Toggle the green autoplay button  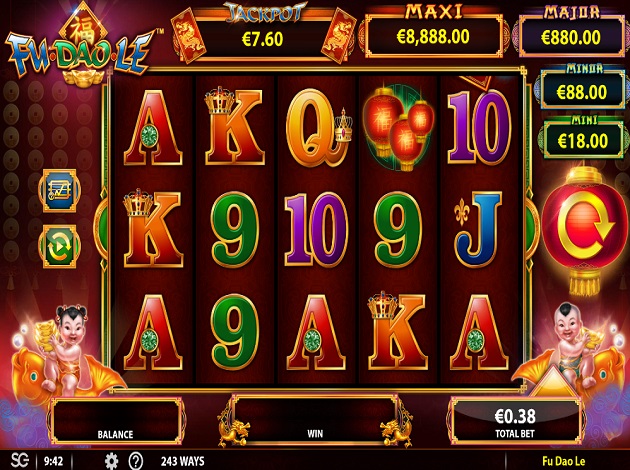tap(59, 246)
